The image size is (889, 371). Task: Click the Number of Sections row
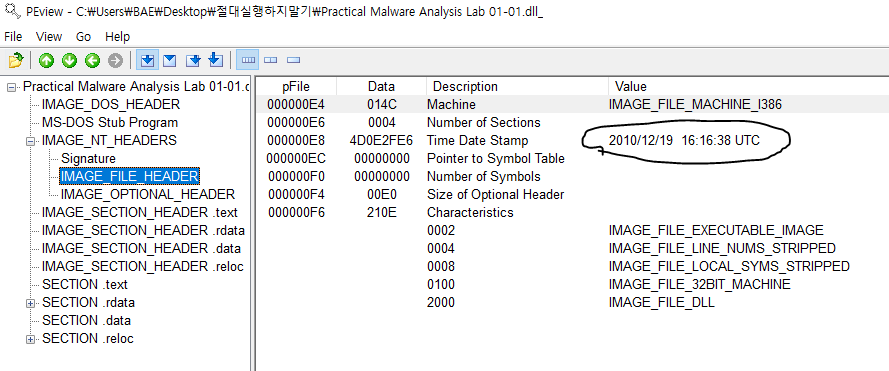click(x=573, y=123)
